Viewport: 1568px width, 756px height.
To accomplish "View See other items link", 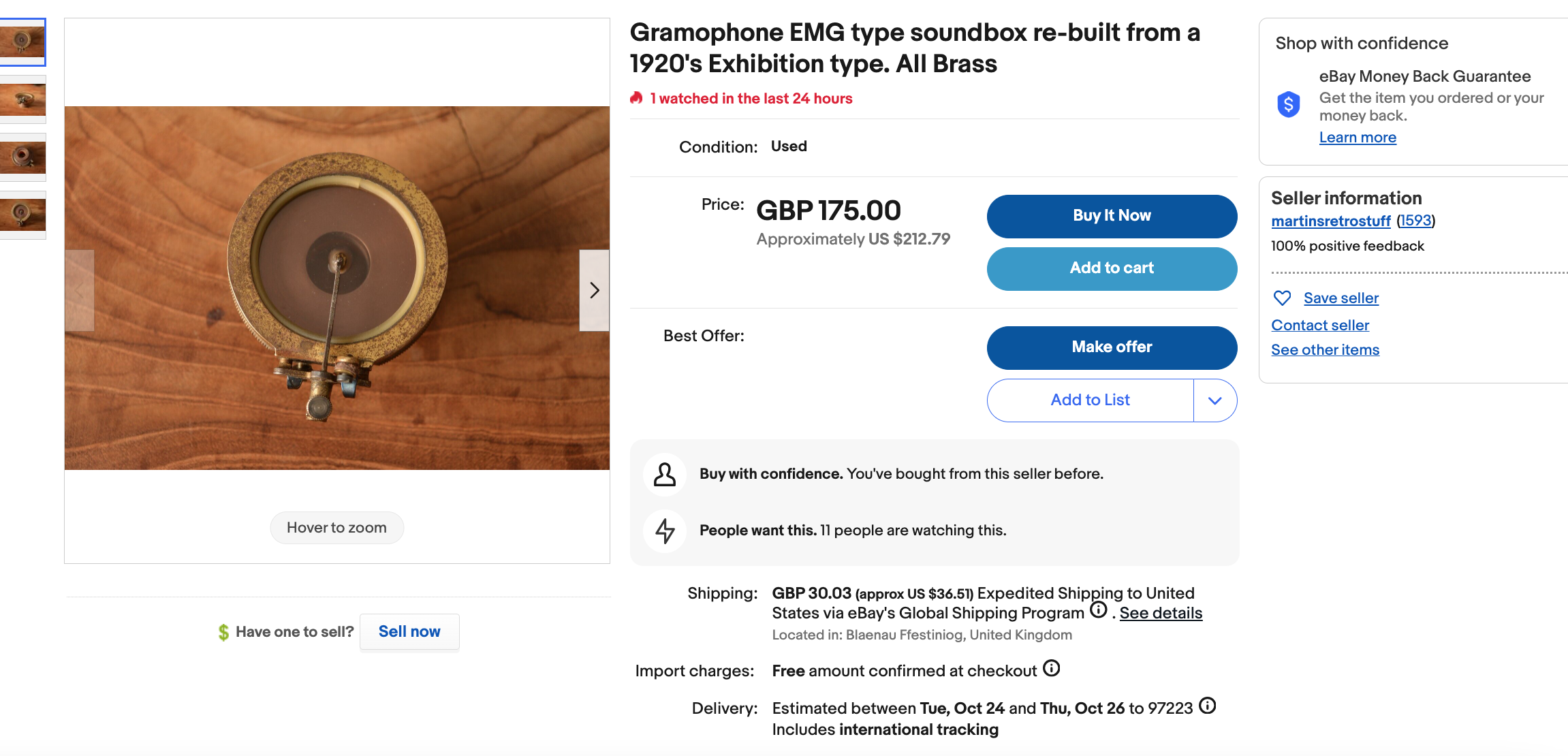I will click(1325, 350).
